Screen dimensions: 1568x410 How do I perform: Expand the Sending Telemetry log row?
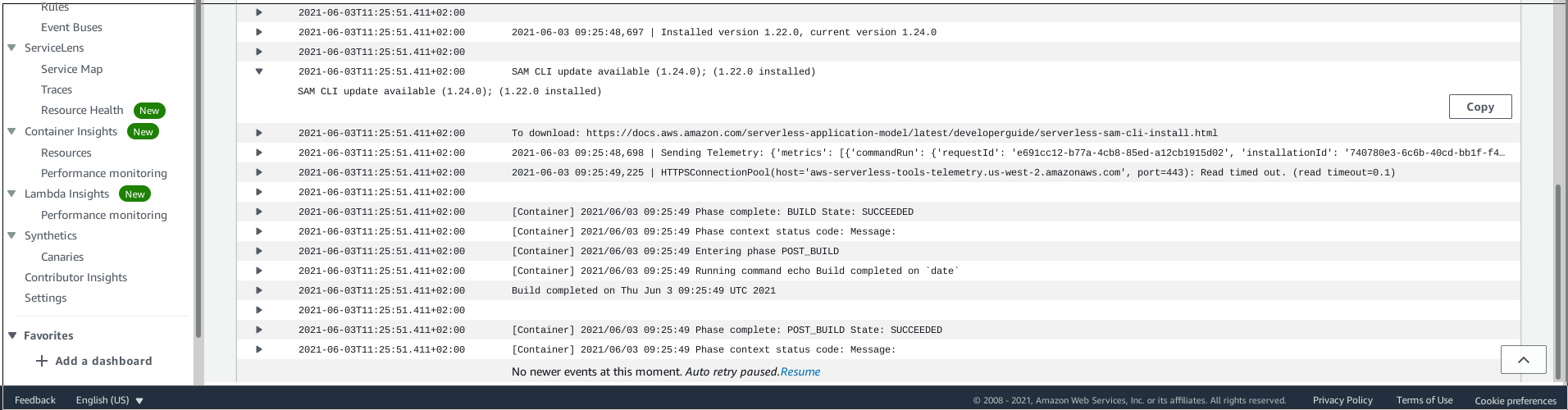pos(259,153)
